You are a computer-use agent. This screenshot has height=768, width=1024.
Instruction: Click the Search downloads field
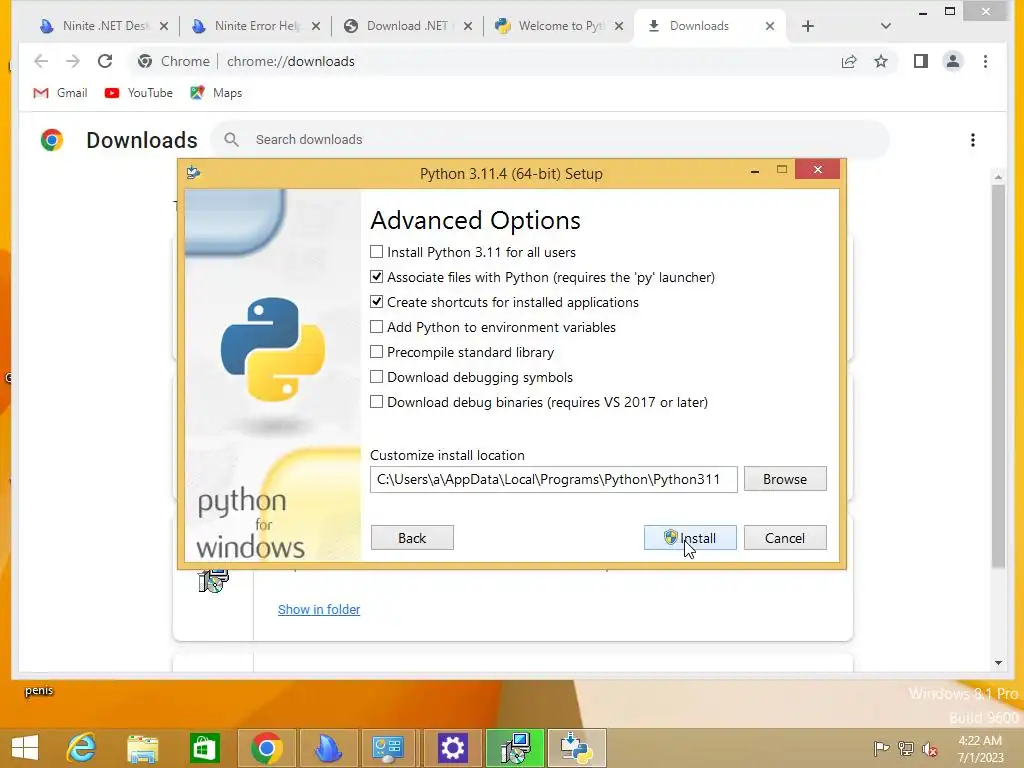(549, 139)
